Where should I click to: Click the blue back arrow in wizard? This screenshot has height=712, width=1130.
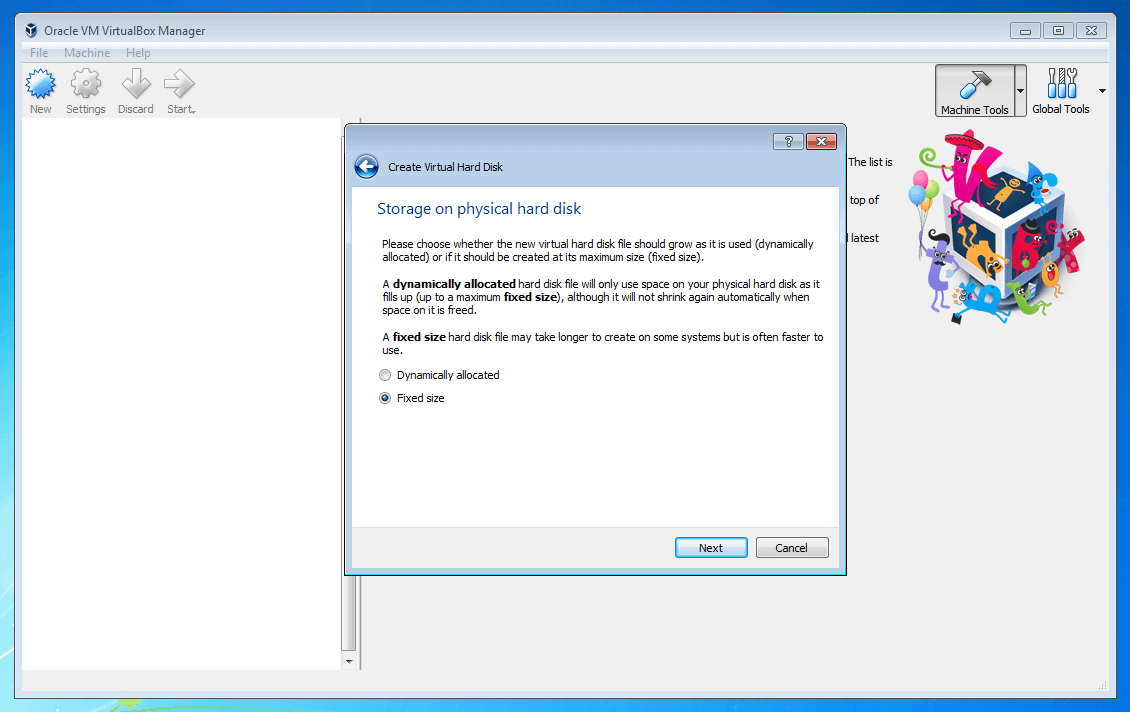pos(367,167)
